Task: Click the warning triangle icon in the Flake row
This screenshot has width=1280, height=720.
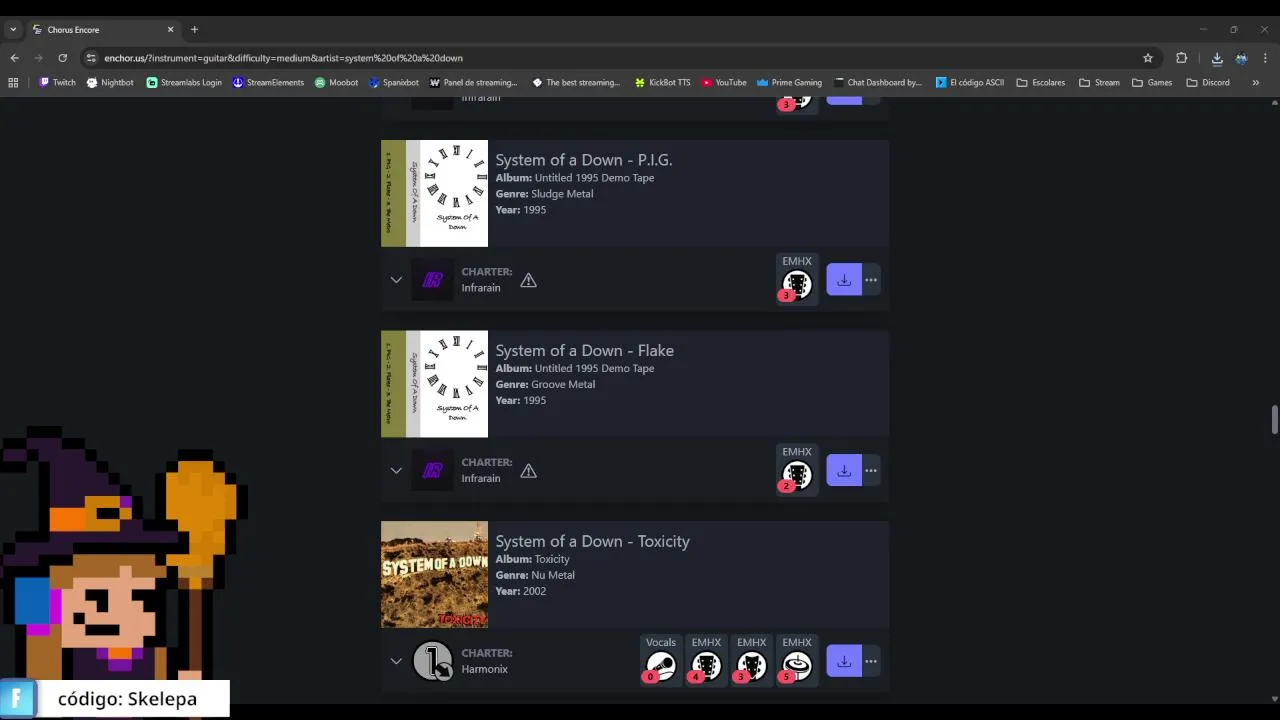Action: tap(528, 471)
